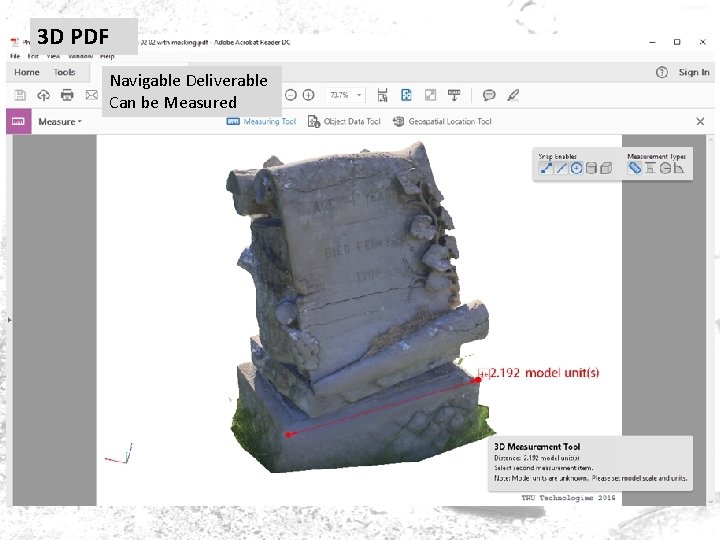Viewport: 720px width, 540px height.
Task: Toggle snap to planar faces cube icon
Action: pyautogui.click(x=606, y=169)
